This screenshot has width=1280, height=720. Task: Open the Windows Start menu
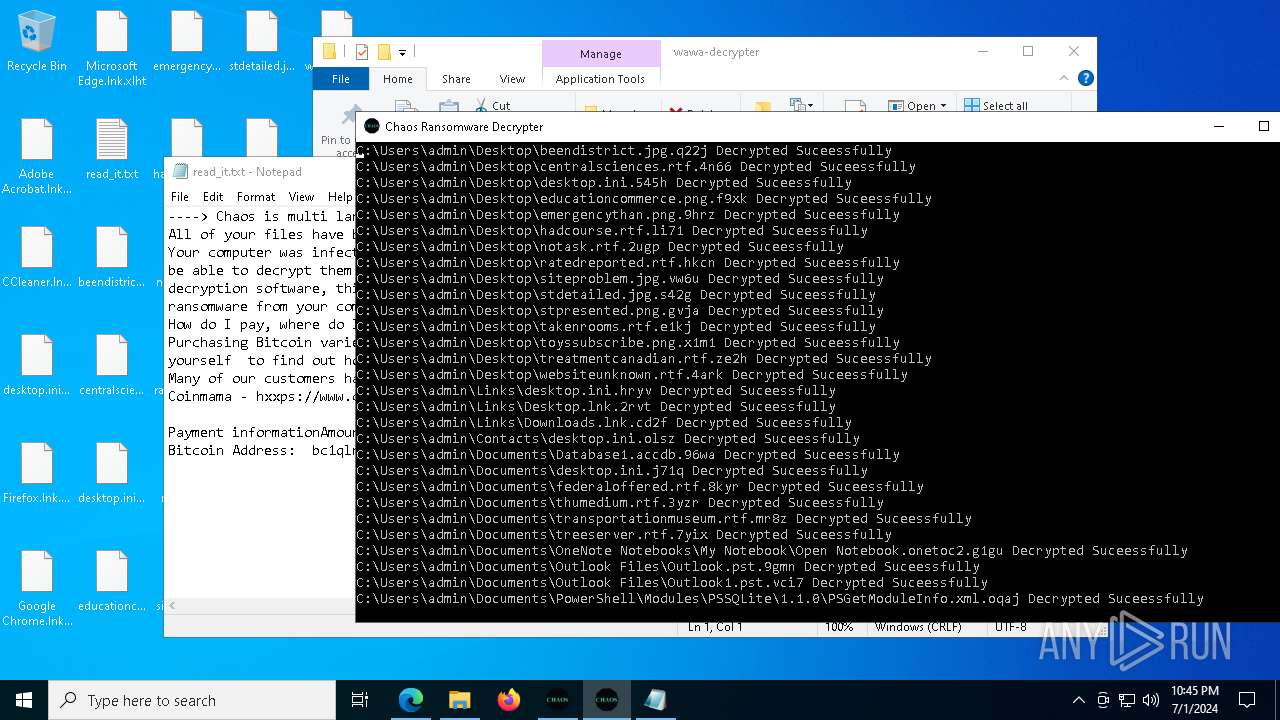click(24, 700)
